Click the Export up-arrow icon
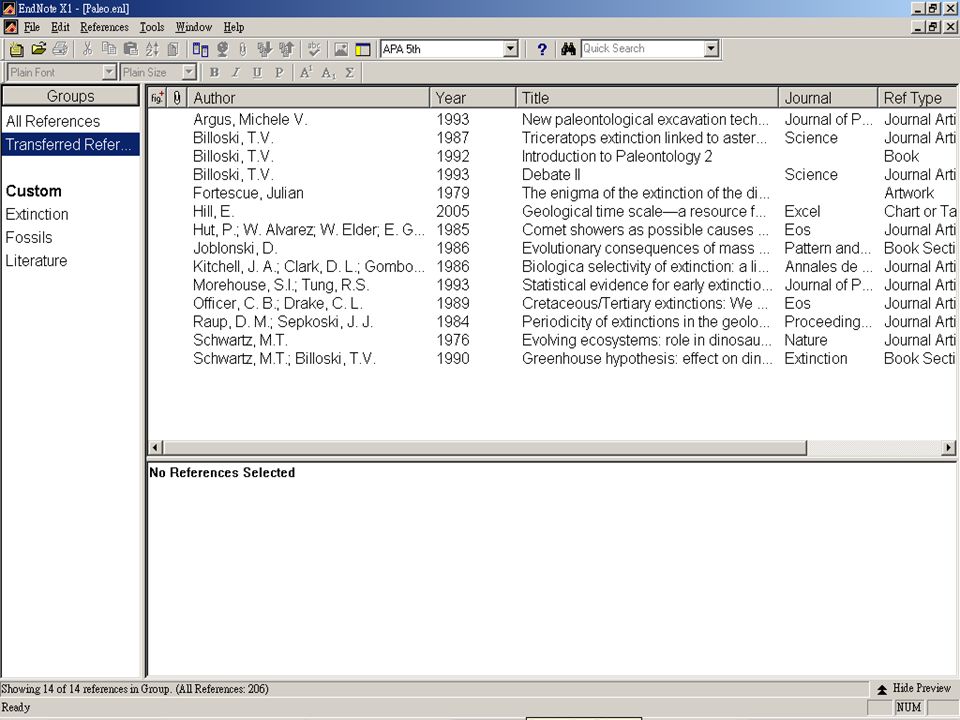 tap(286, 49)
